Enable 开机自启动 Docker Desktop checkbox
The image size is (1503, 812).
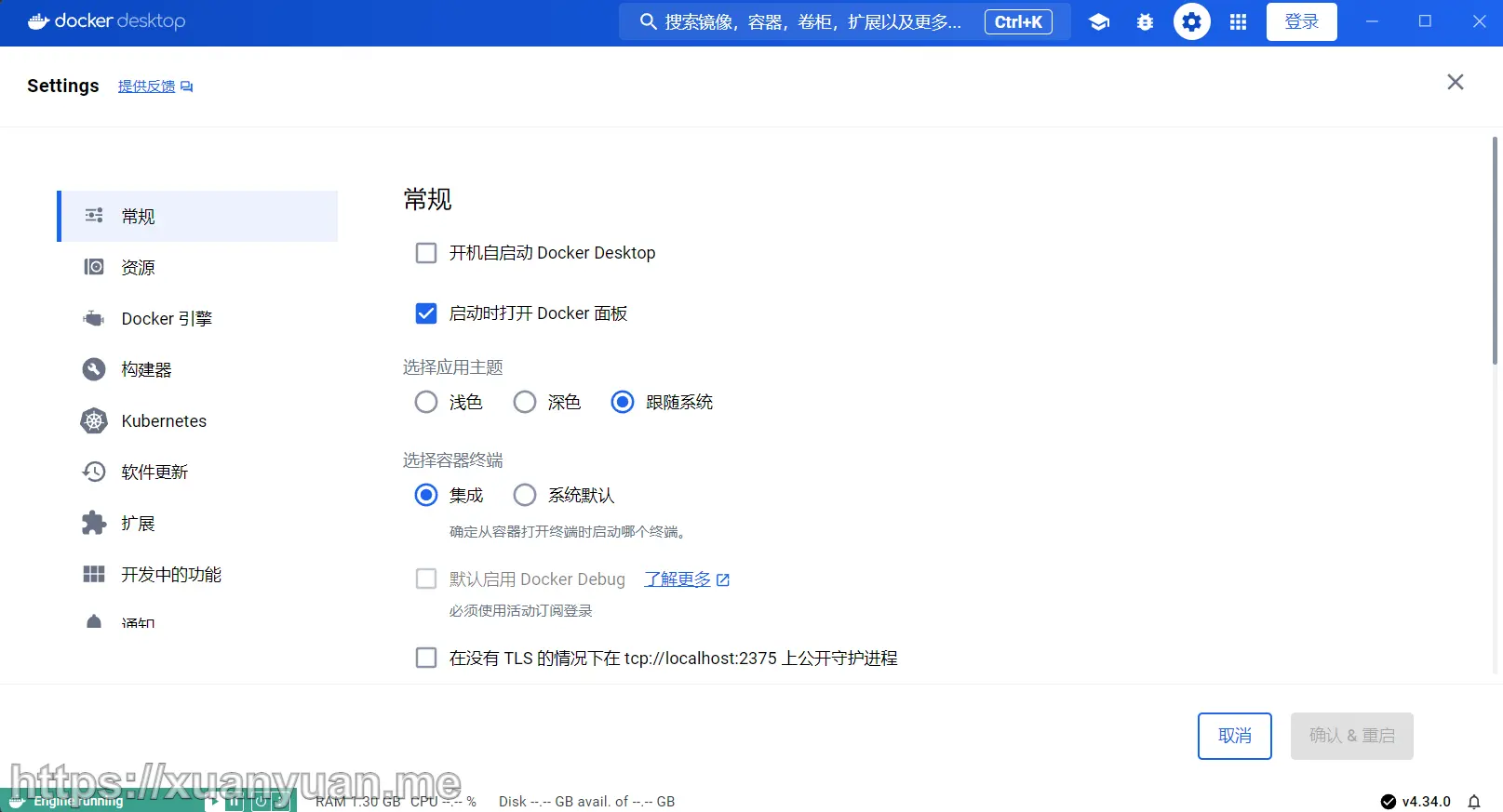click(426, 253)
